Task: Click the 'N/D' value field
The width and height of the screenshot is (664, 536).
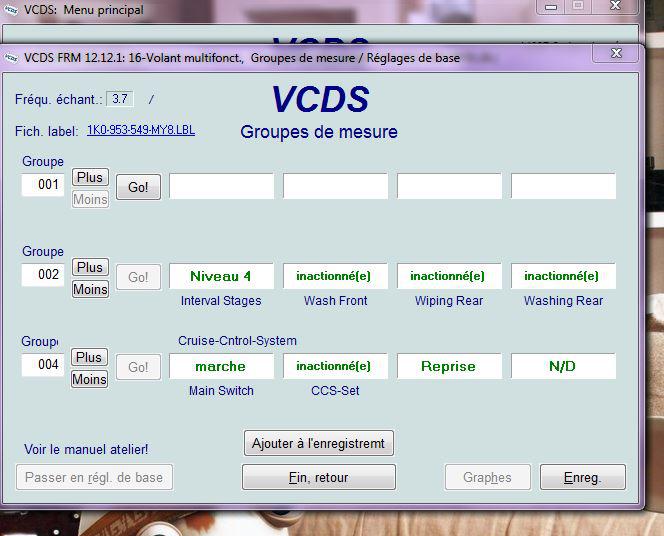Action: [x=563, y=366]
